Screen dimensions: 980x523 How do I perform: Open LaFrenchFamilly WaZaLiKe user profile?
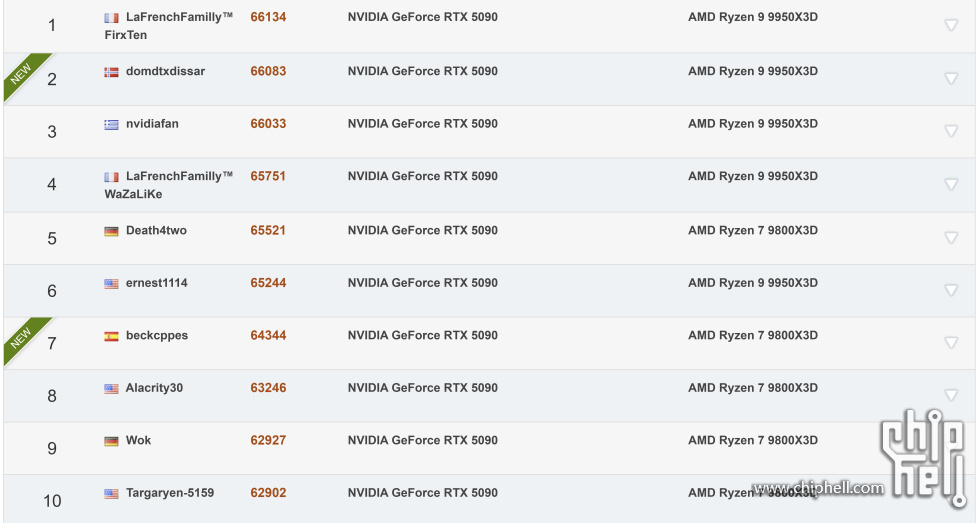169,185
